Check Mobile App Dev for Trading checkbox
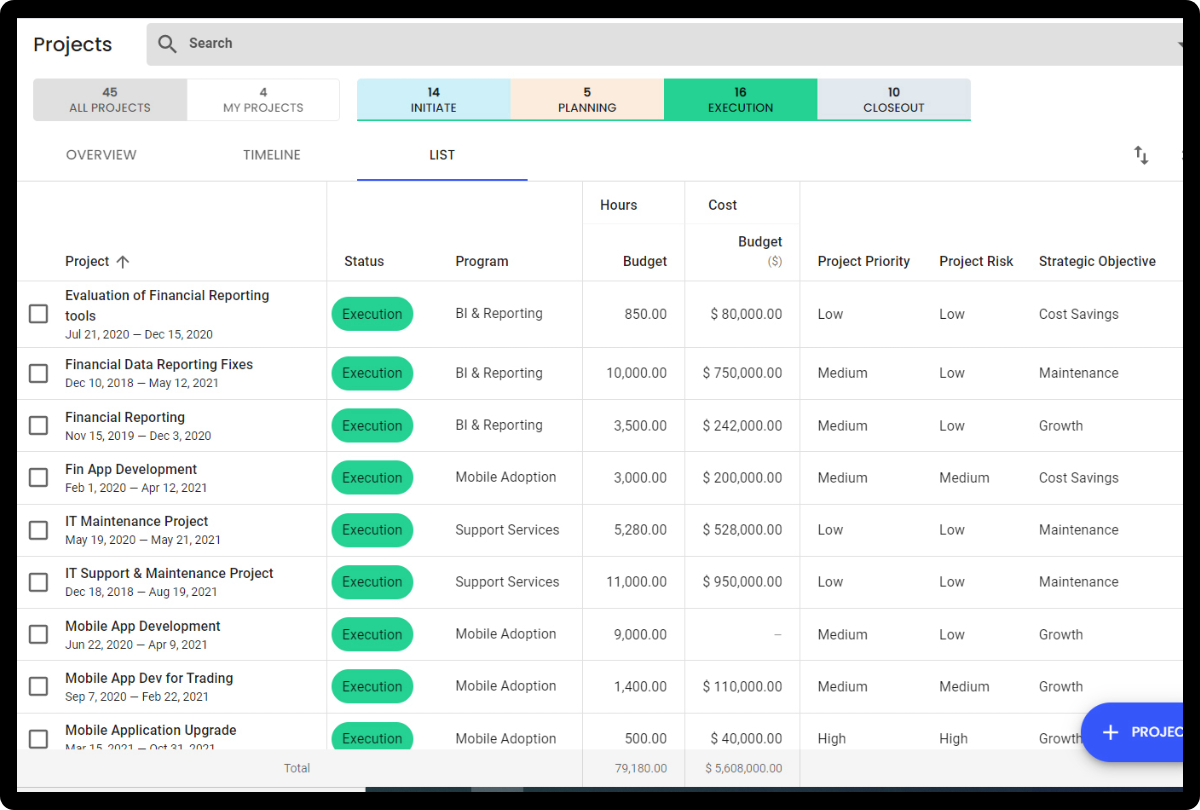This screenshot has width=1200, height=810. point(38,686)
